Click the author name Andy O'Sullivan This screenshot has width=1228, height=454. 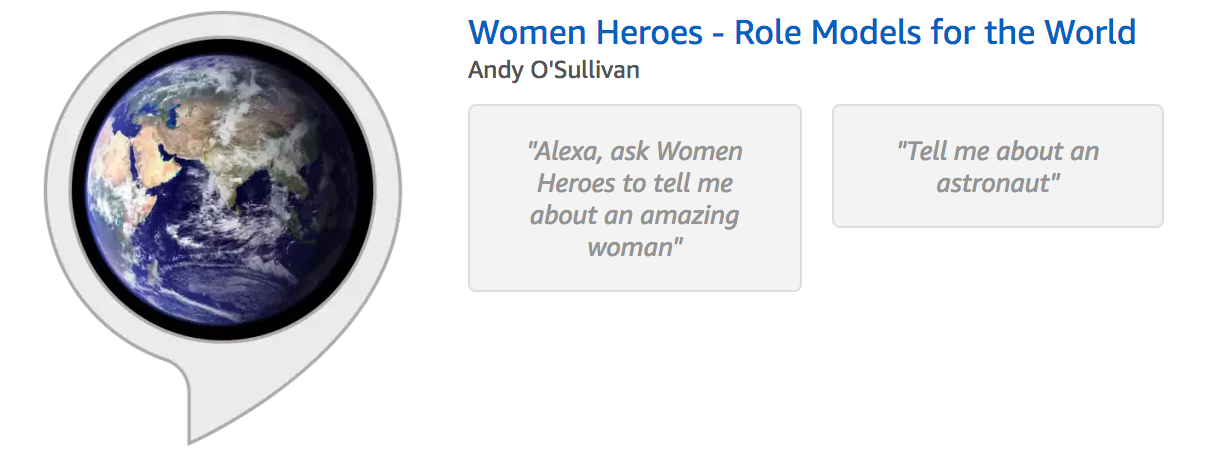coord(554,70)
